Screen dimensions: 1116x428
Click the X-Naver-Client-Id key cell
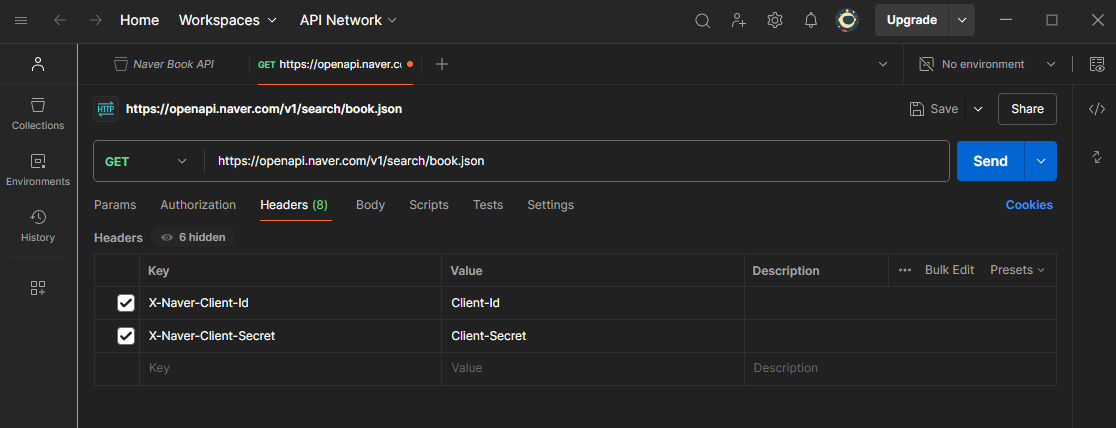pyautogui.click(x=290, y=303)
